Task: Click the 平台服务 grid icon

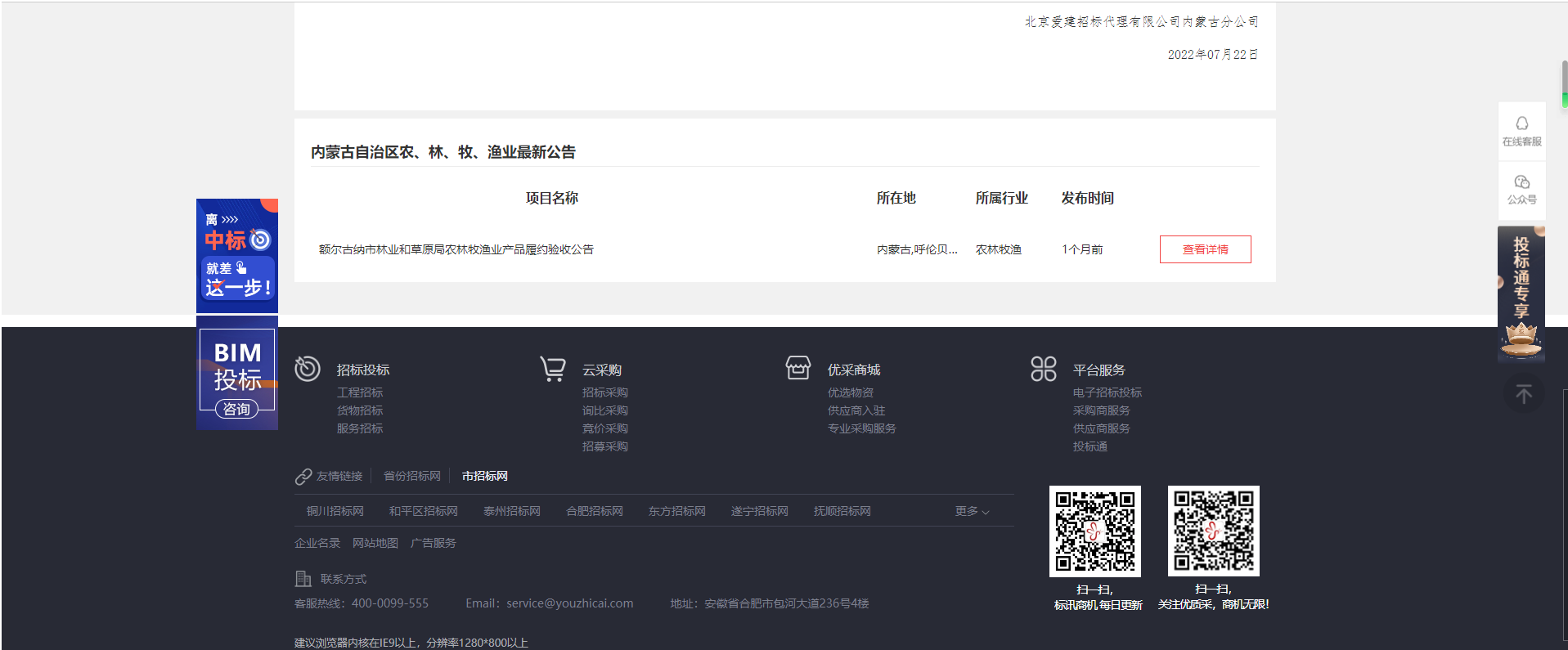Action: 1044,369
